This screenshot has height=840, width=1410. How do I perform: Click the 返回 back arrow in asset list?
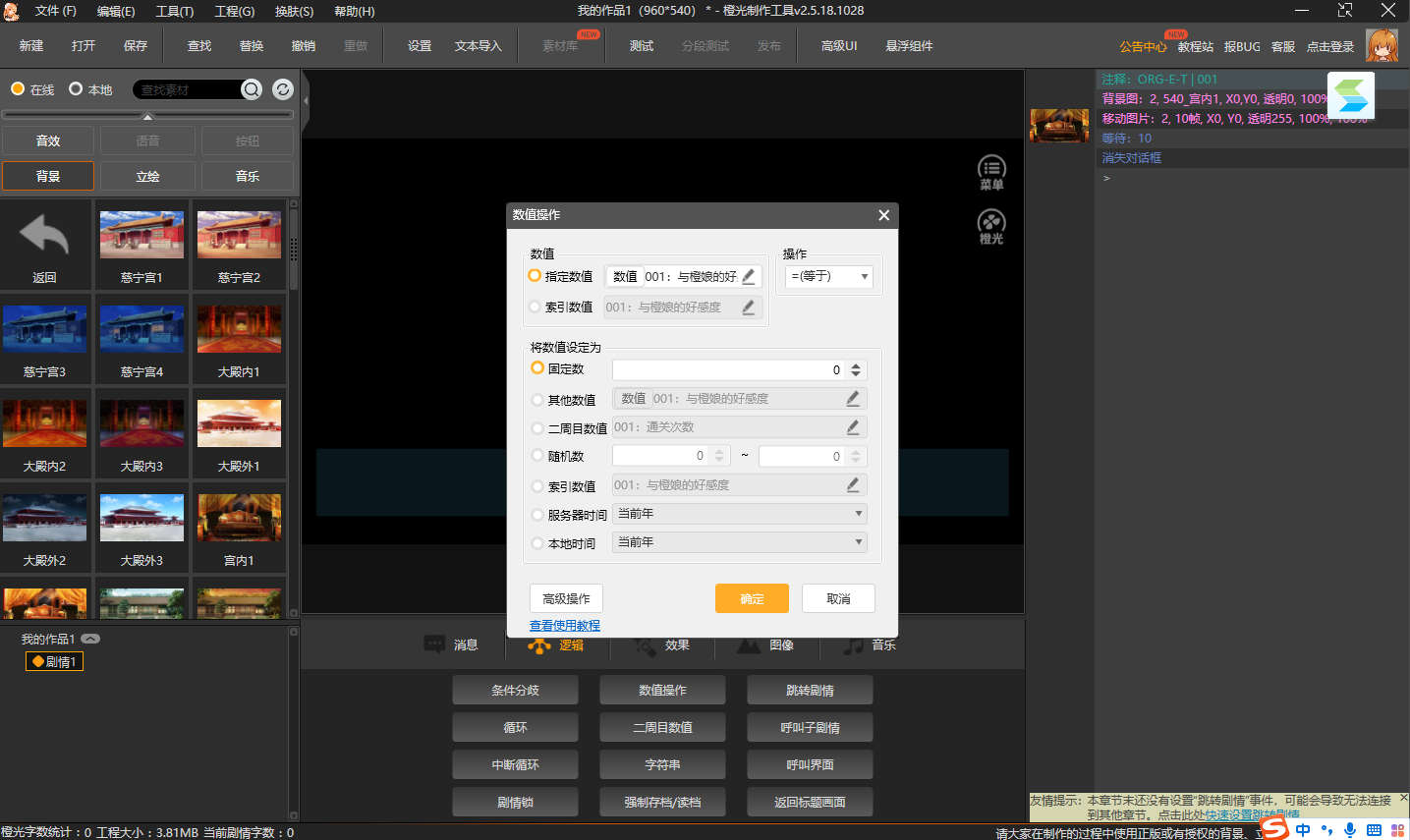point(45,244)
